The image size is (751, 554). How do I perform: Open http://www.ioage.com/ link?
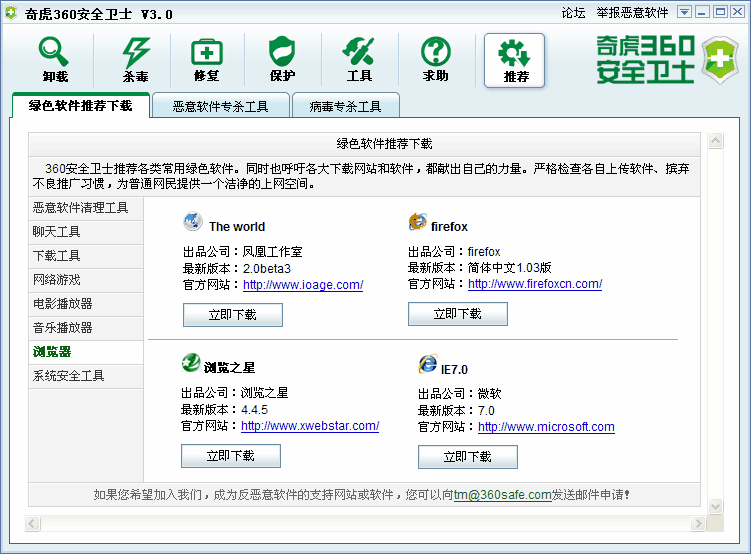[x=303, y=285]
